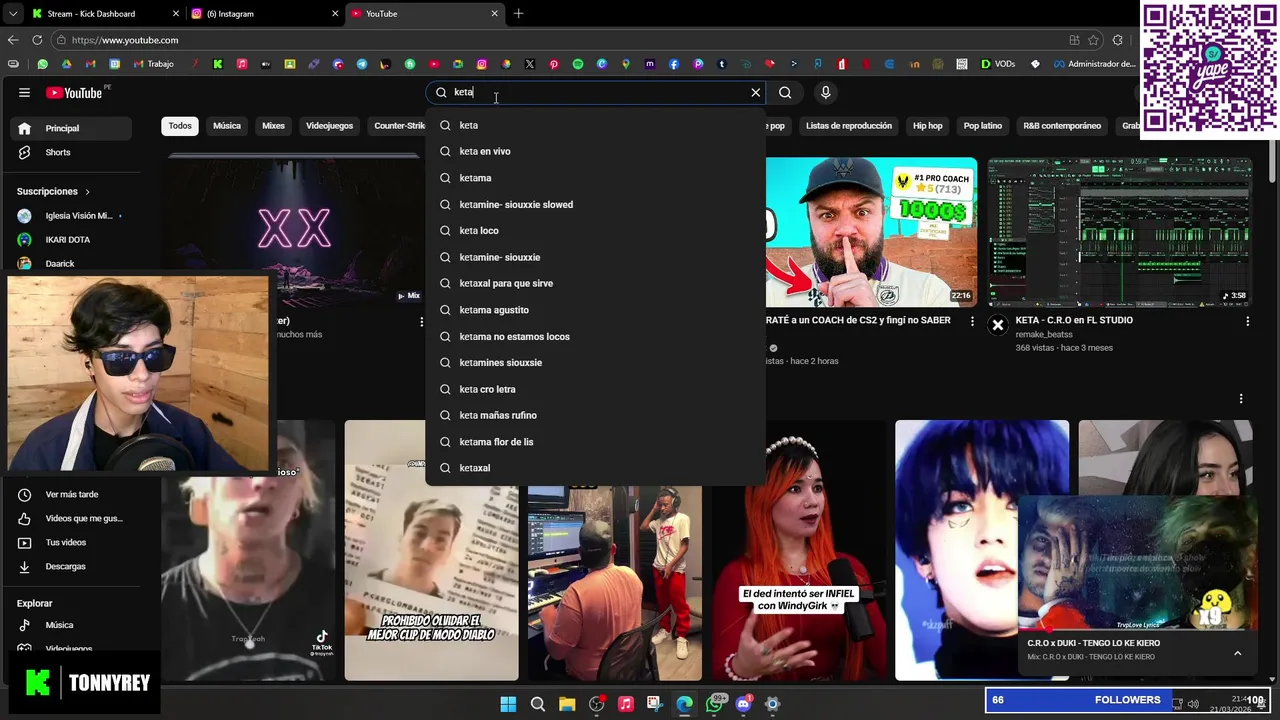Image resolution: width=1280 pixels, height=720 pixels.
Task: Go to the YouTube logo home
Action: point(74,93)
